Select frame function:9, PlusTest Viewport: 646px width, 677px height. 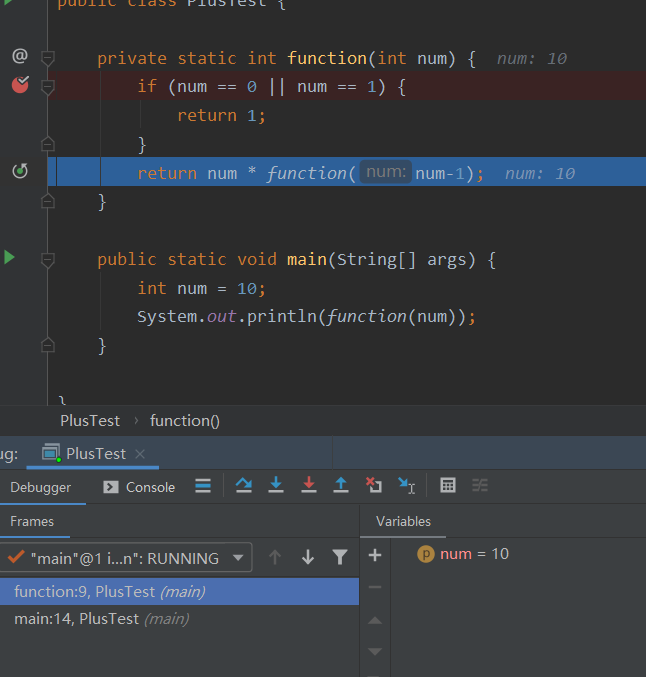click(179, 592)
